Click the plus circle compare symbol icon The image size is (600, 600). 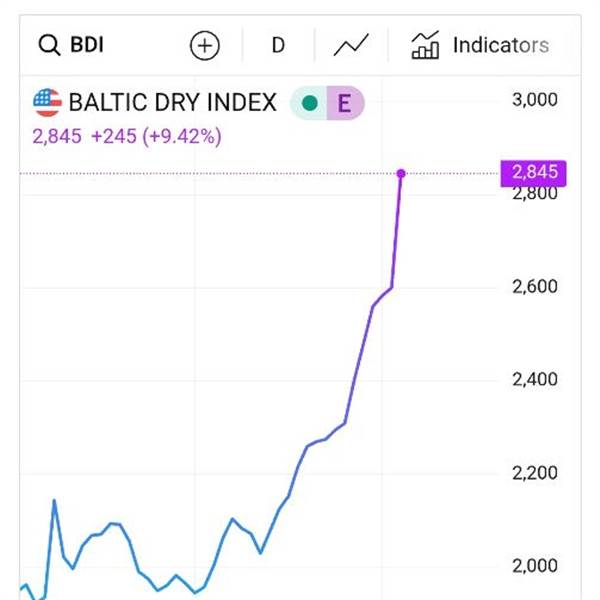click(204, 45)
